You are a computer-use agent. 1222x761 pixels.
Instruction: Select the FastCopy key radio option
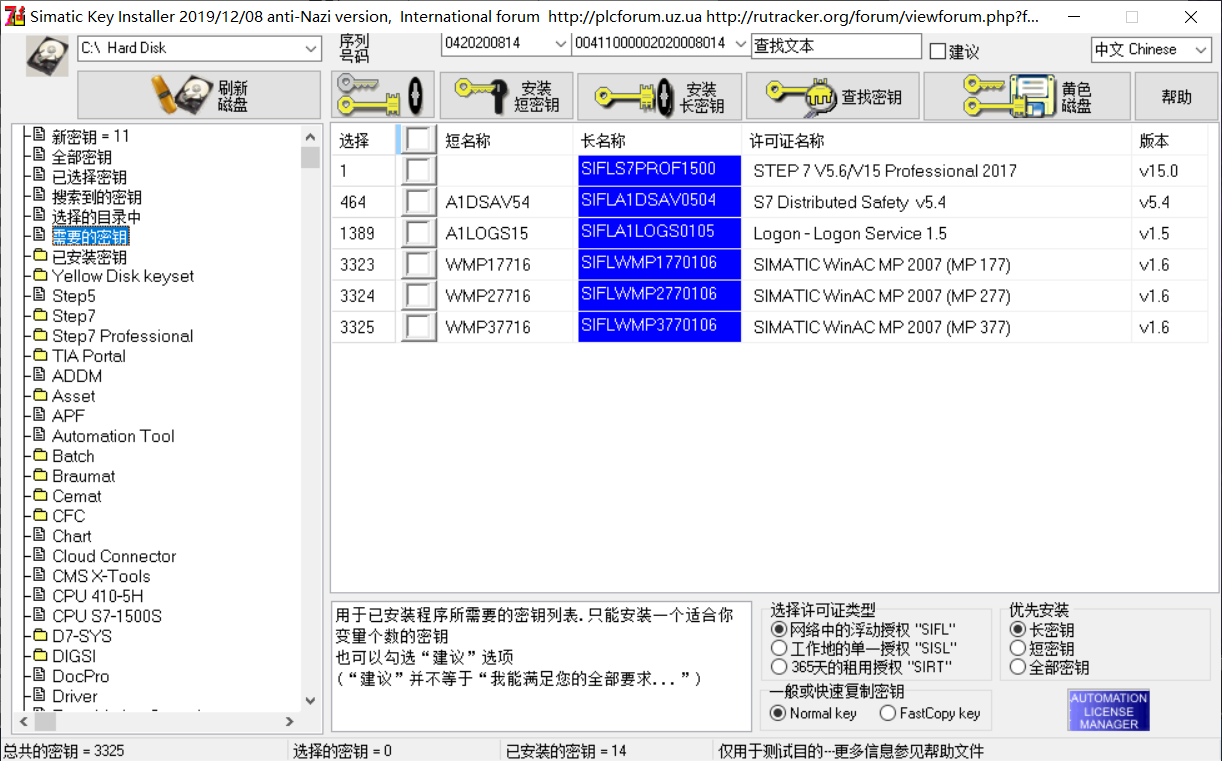tap(887, 713)
